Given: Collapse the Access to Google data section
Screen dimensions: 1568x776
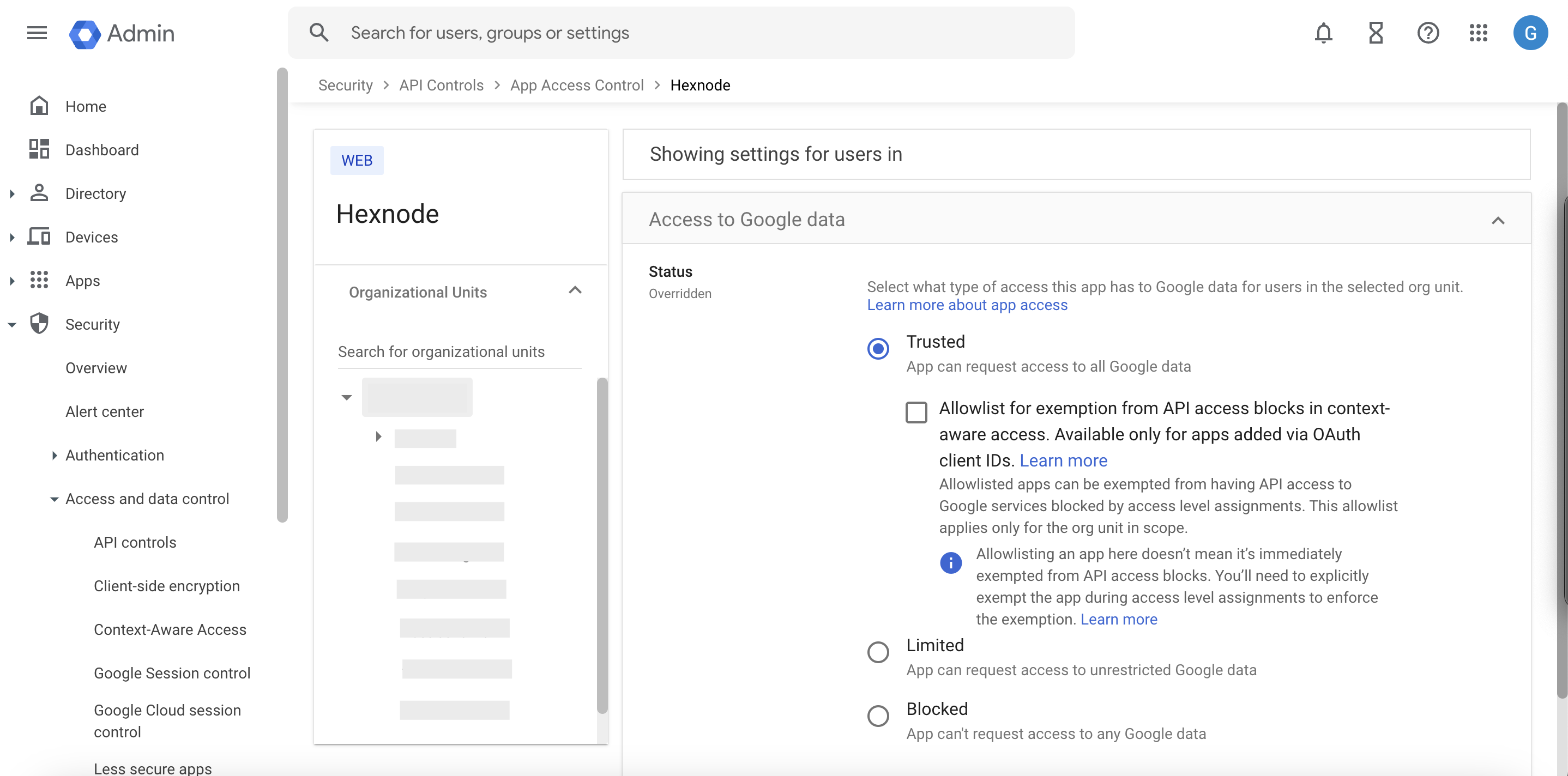Looking at the screenshot, I should (x=1498, y=220).
